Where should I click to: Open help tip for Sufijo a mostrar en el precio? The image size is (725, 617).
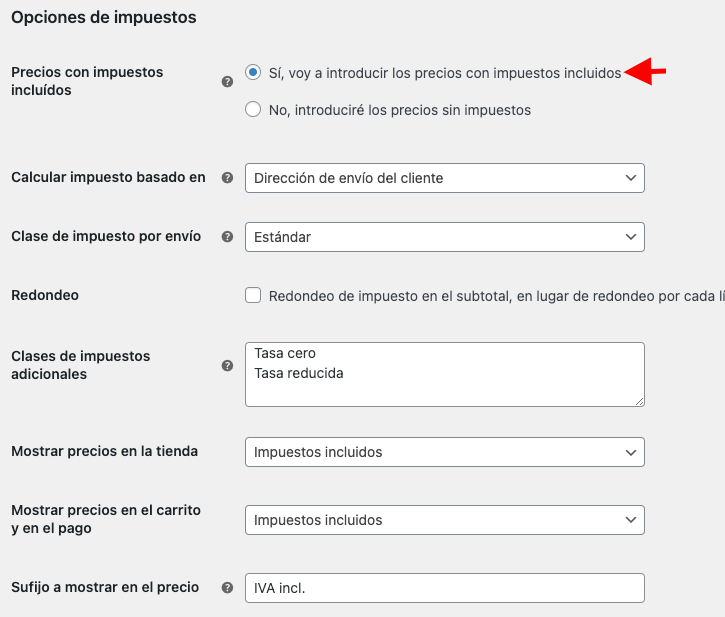[227, 587]
